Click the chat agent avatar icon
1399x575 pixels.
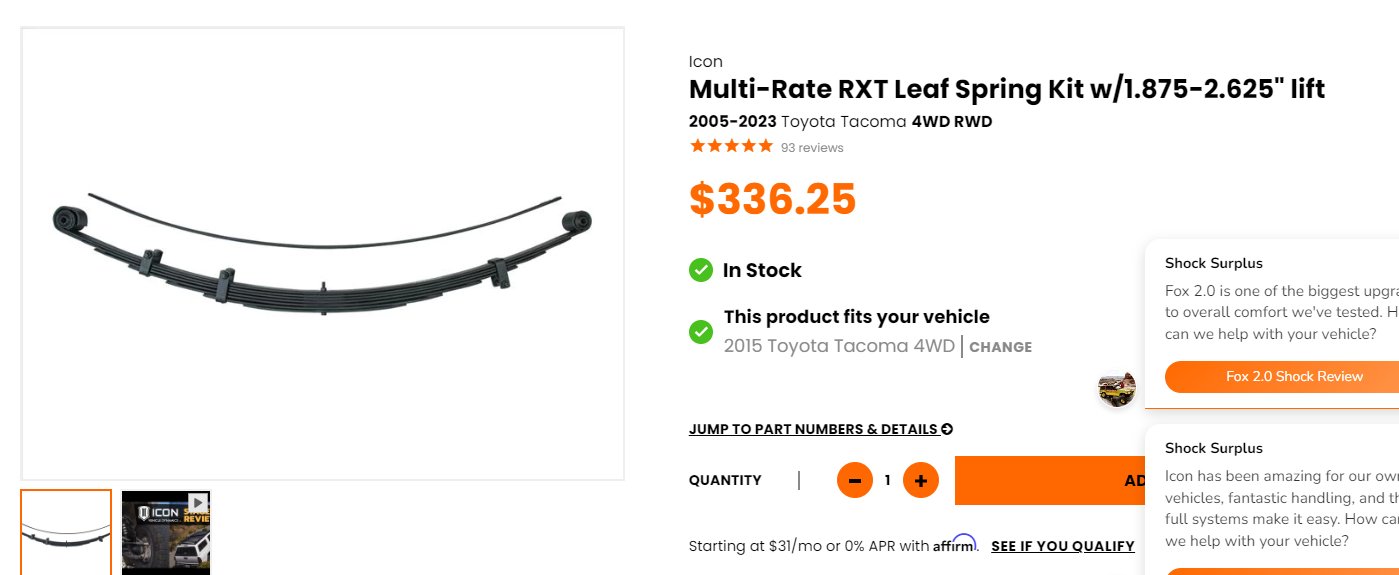point(1116,389)
